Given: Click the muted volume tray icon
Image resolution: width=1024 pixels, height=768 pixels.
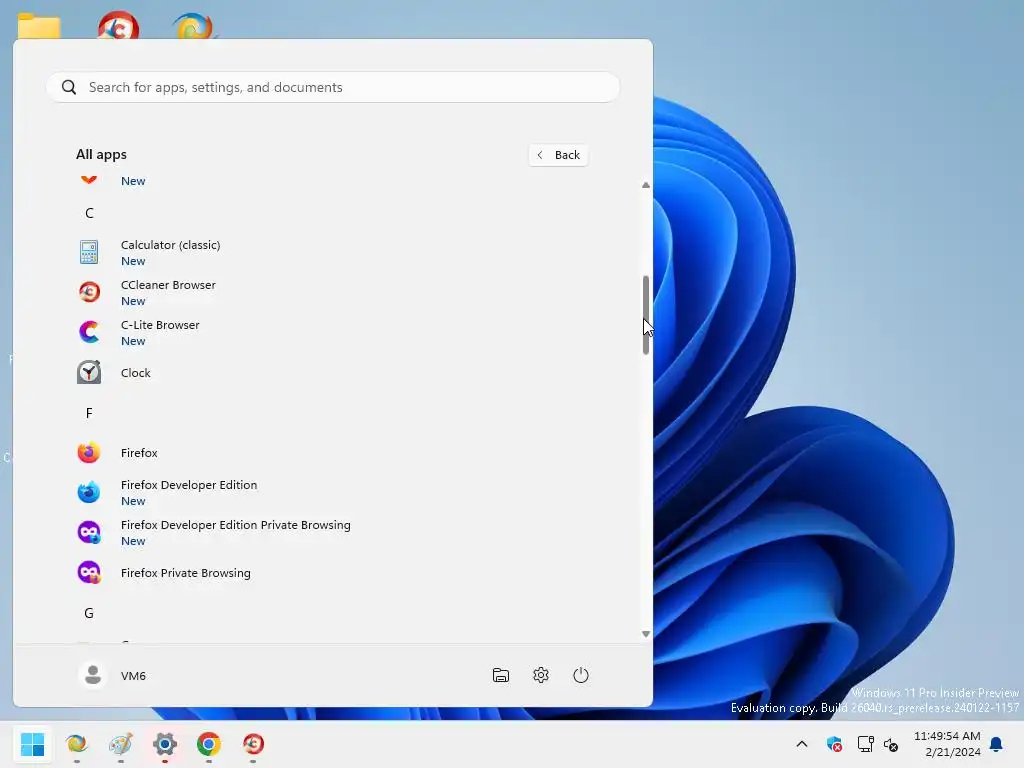Looking at the screenshot, I should 891,744.
